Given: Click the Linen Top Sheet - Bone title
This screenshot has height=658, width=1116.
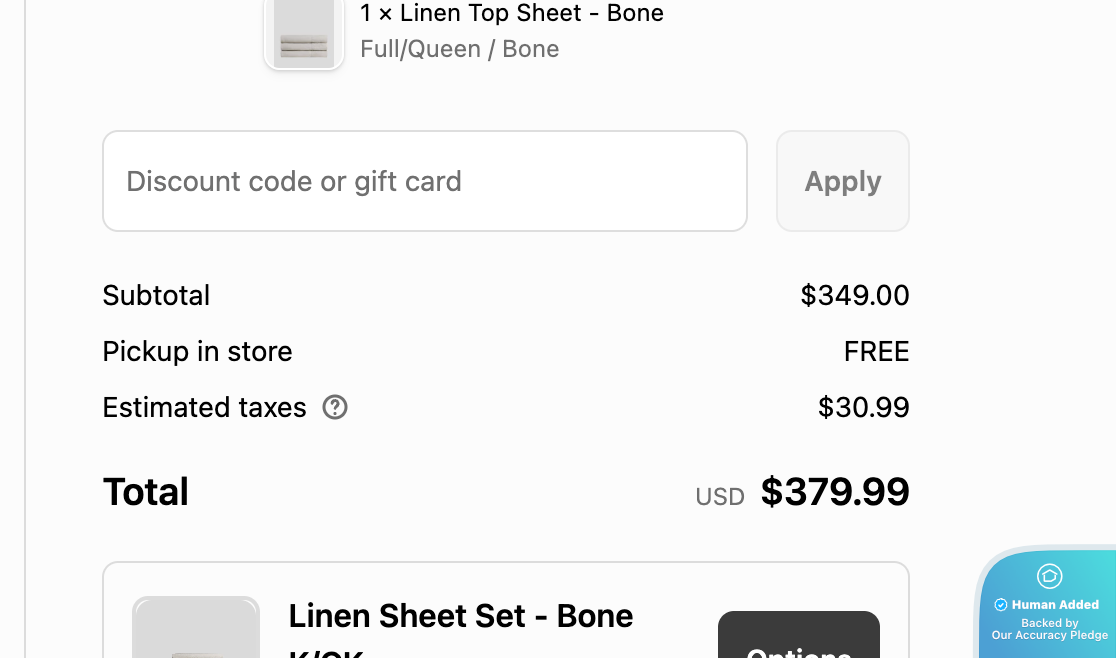Looking at the screenshot, I should 511,13.
